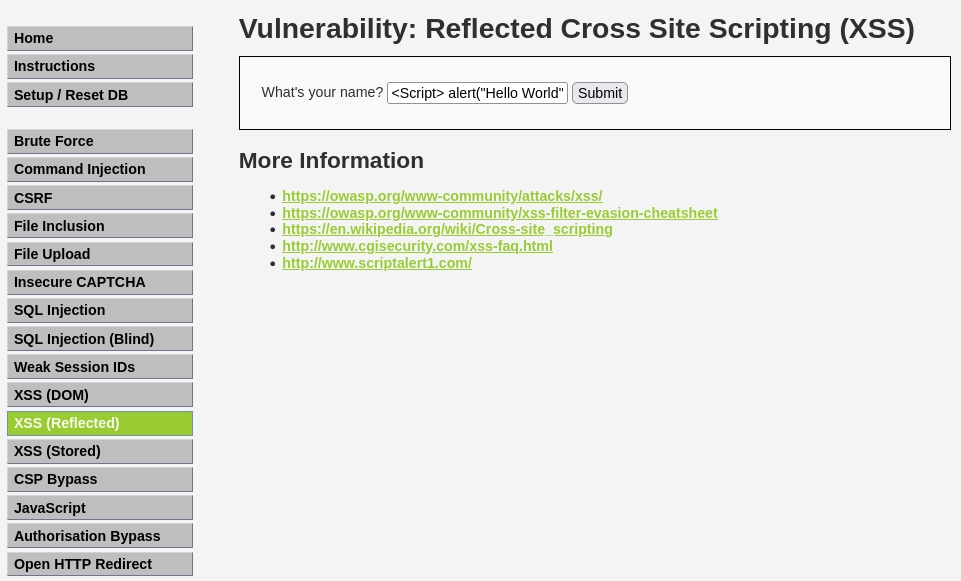
Task: Open Setup / Reset DB page
Action: (99, 95)
